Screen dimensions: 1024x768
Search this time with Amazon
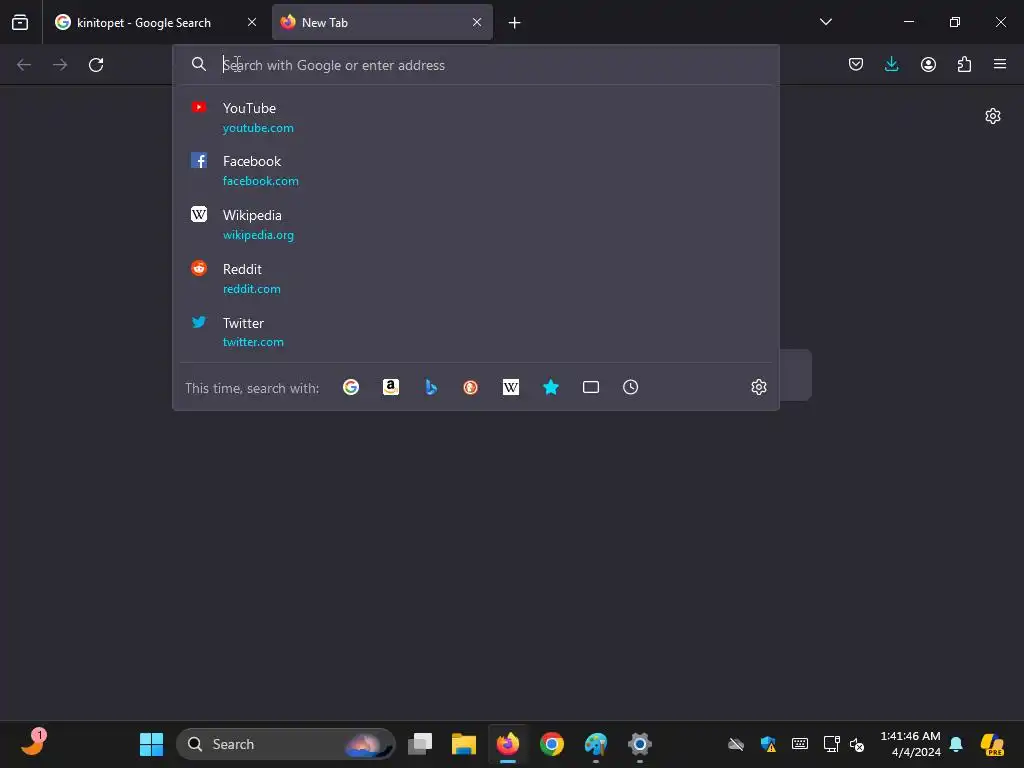(391, 387)
